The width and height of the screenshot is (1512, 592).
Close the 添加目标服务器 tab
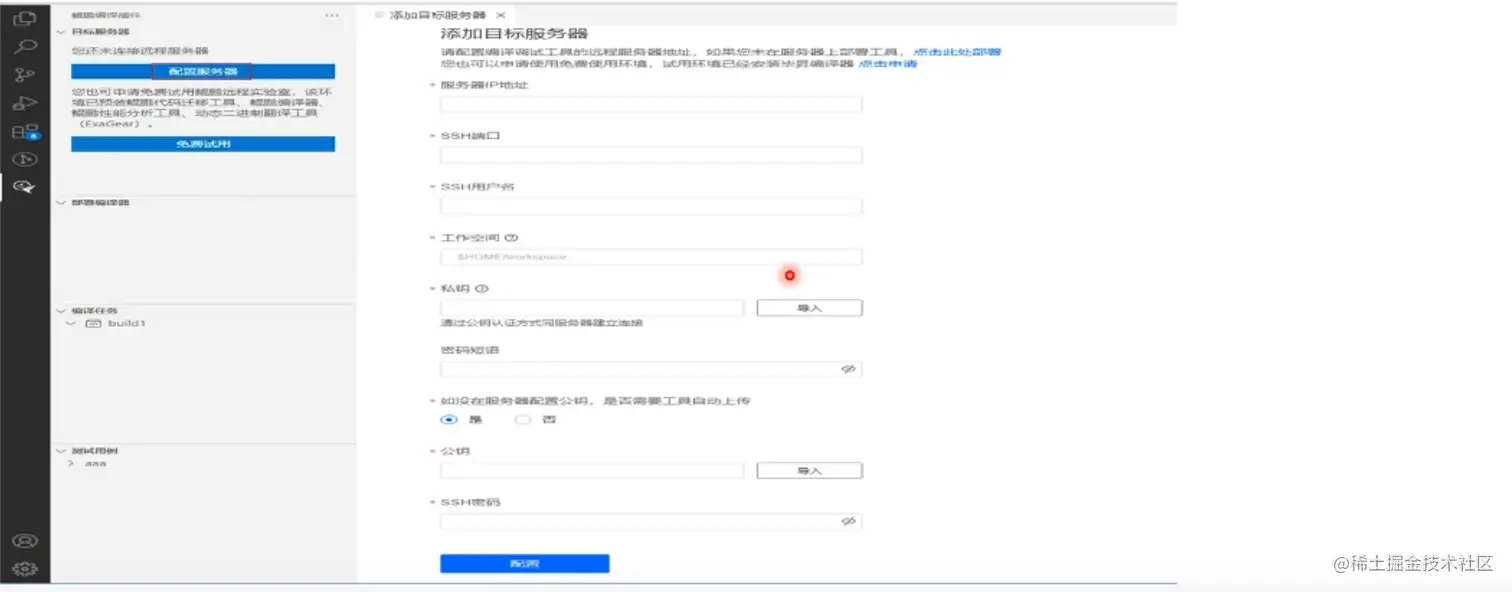pos(501,16)
